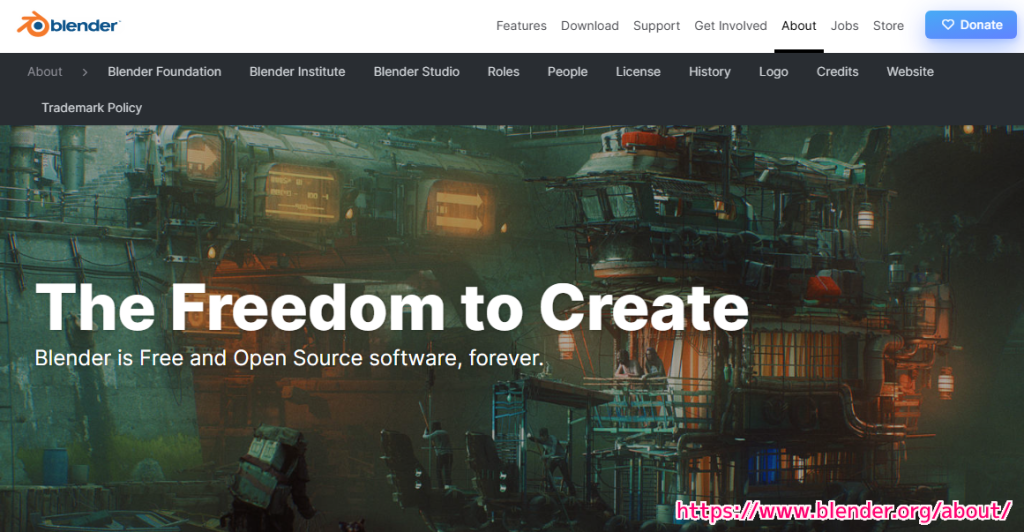
Task: Open Blender Studio sub-navigation link
Action: [416, 72]
